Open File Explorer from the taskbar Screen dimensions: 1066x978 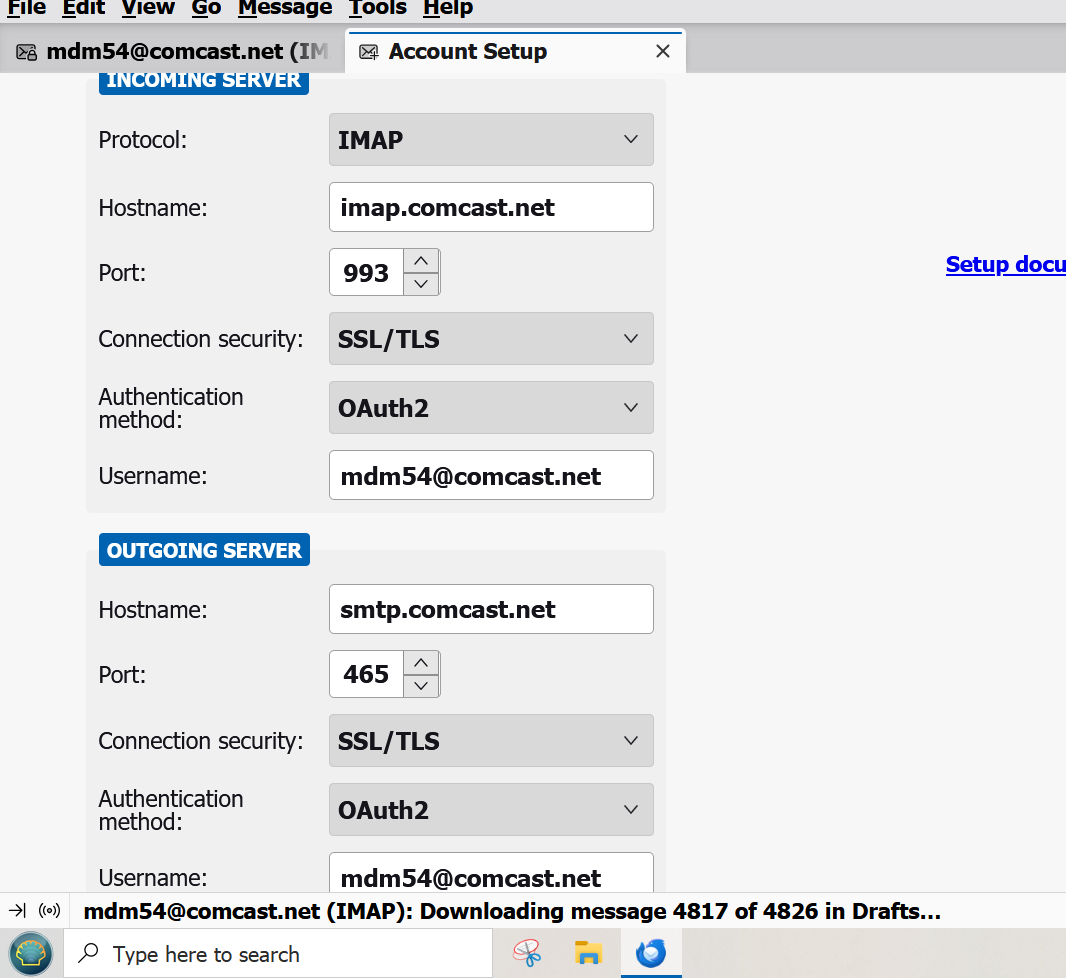588,954
